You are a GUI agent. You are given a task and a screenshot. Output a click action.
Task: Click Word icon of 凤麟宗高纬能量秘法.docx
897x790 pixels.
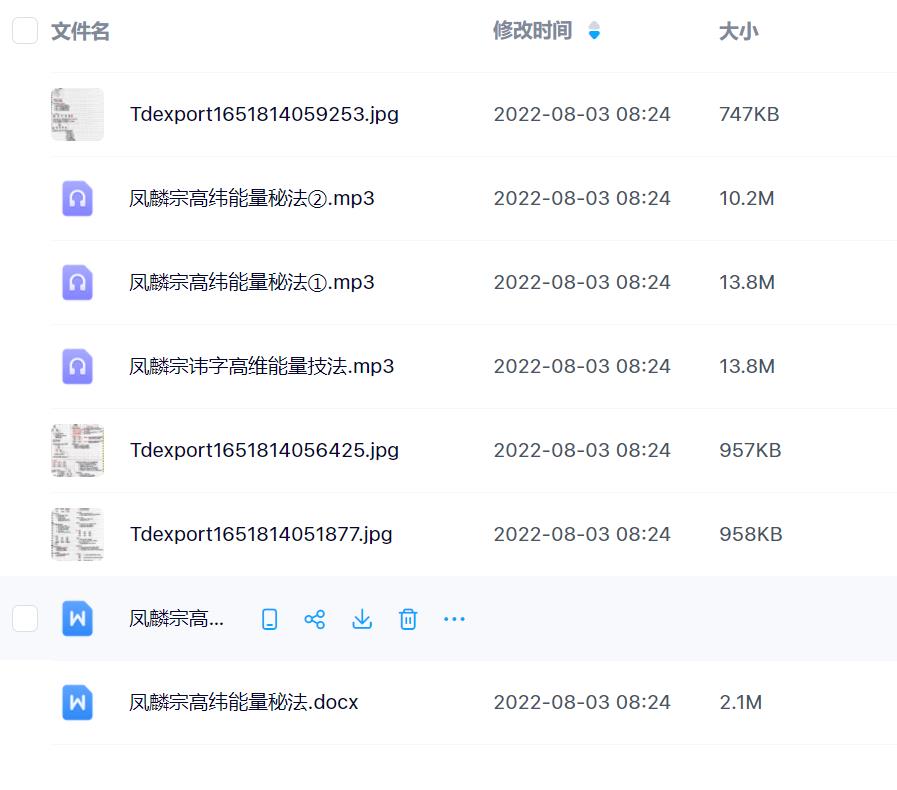[77, 703]
